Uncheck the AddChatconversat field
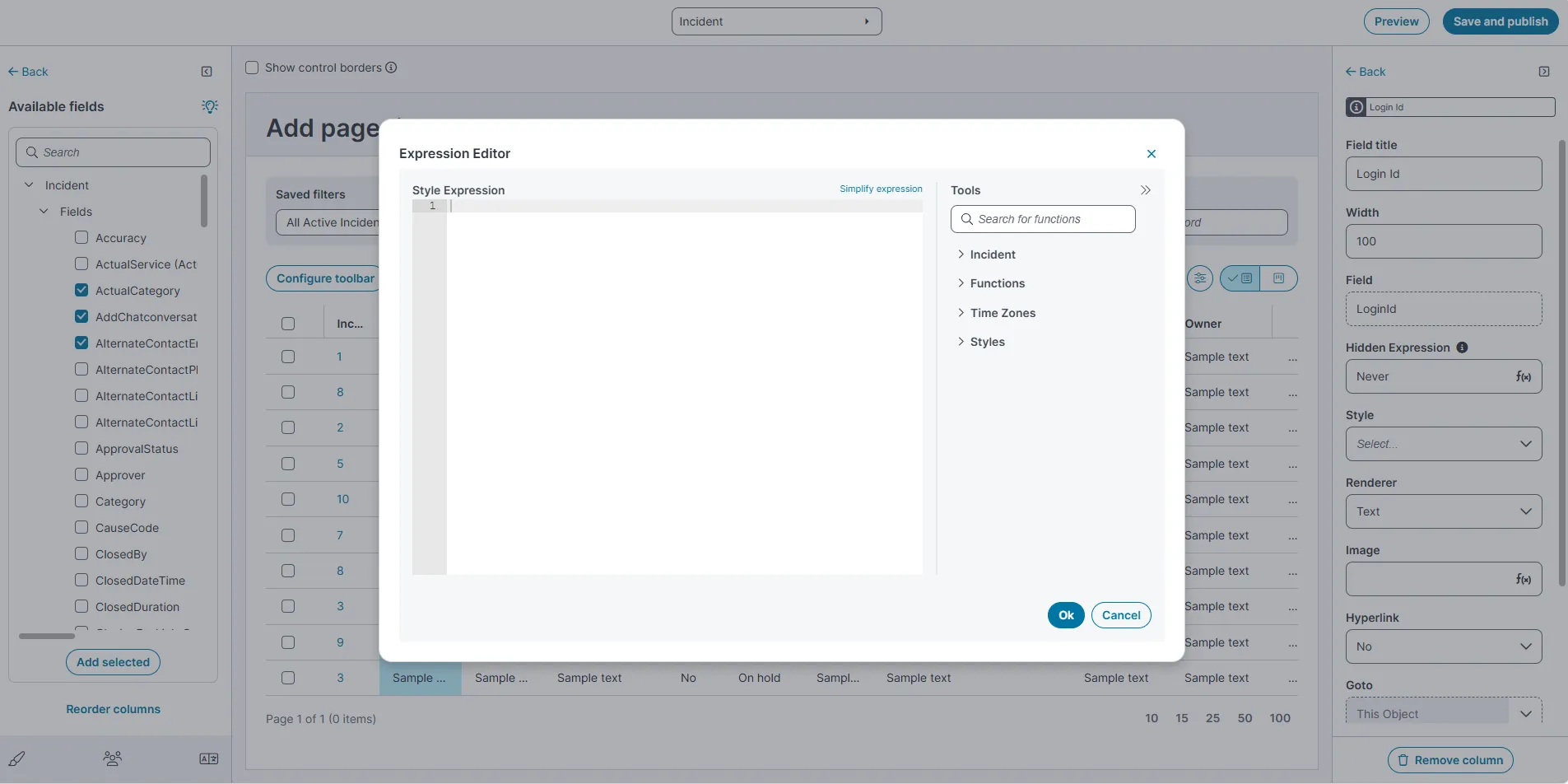The width and height of the screenshot is (1568, 784). tap(81, 316)
